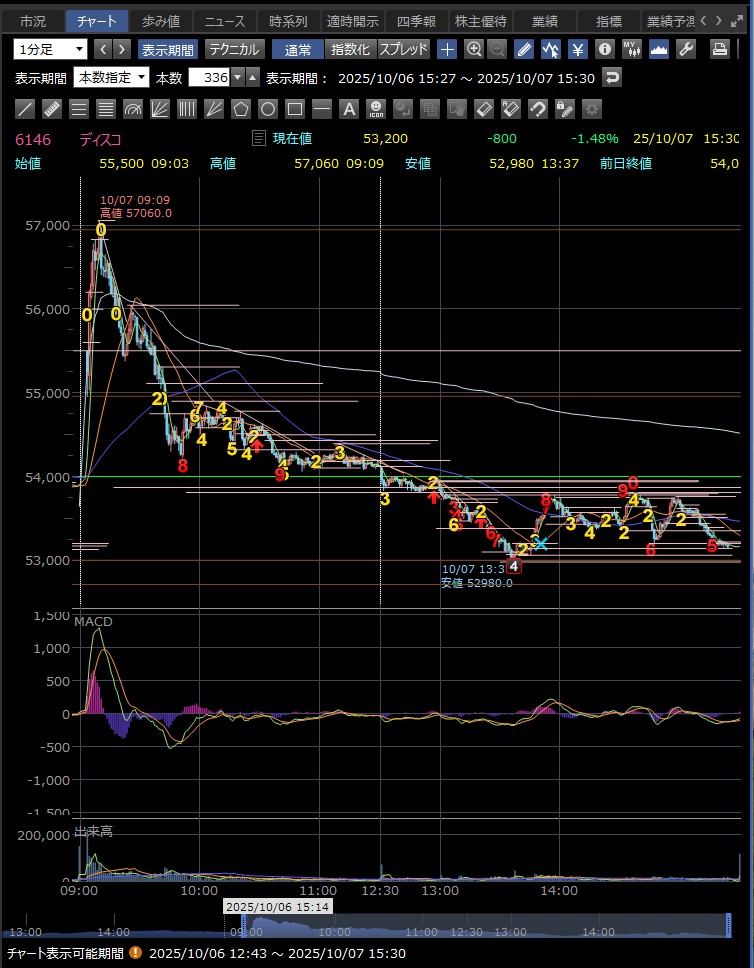The image size is (754, 968).
Task: Click the zoom in magnifier icon
Action: [473, 49]
